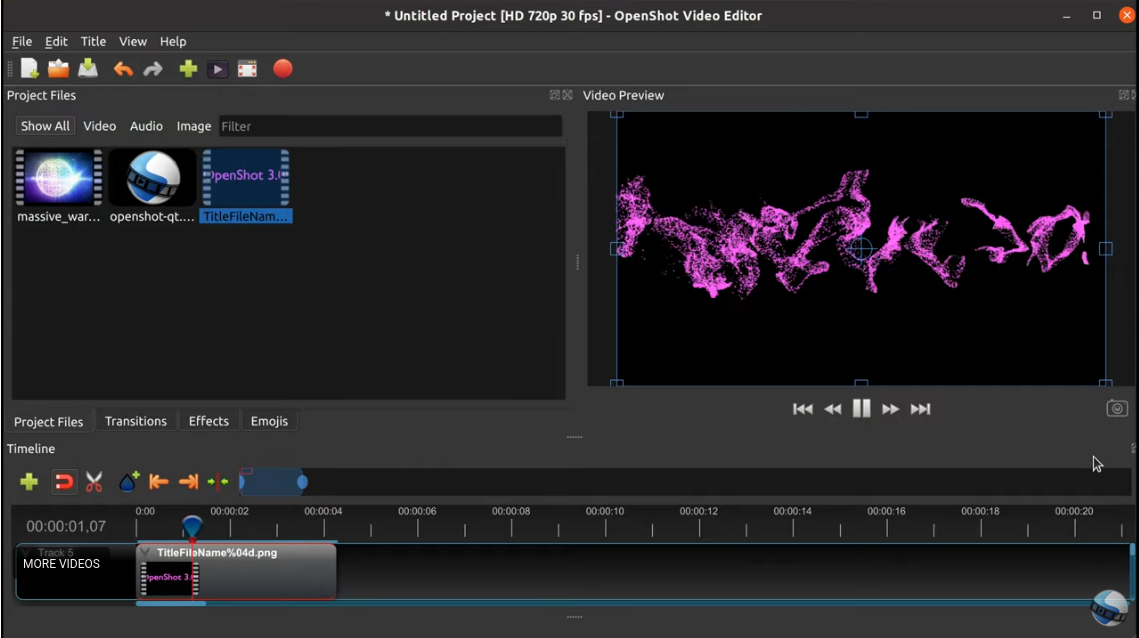The image size is (1139, 638).
Task: Switch to the Transitions tab
Action: pyautogui.click(x=136, y=421)
